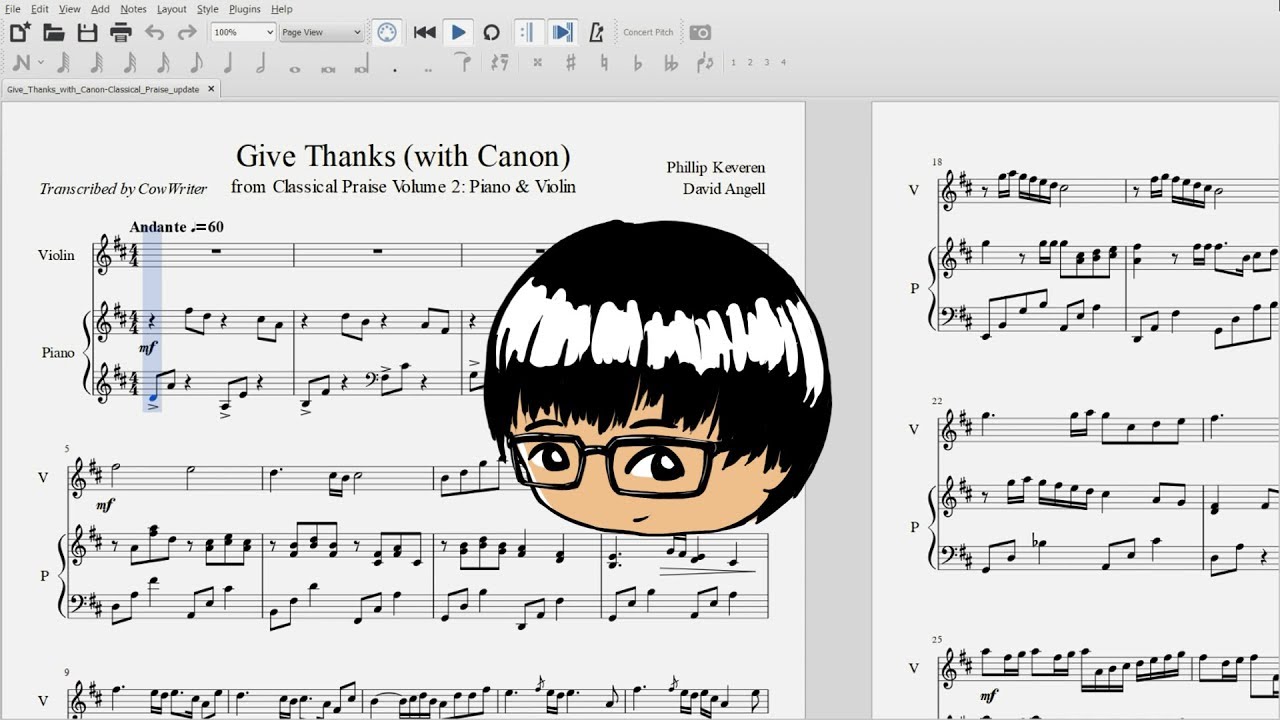This screenshot has width=1280, height=720.
Task: Open the Notes menu
Action: click(134, 9)
